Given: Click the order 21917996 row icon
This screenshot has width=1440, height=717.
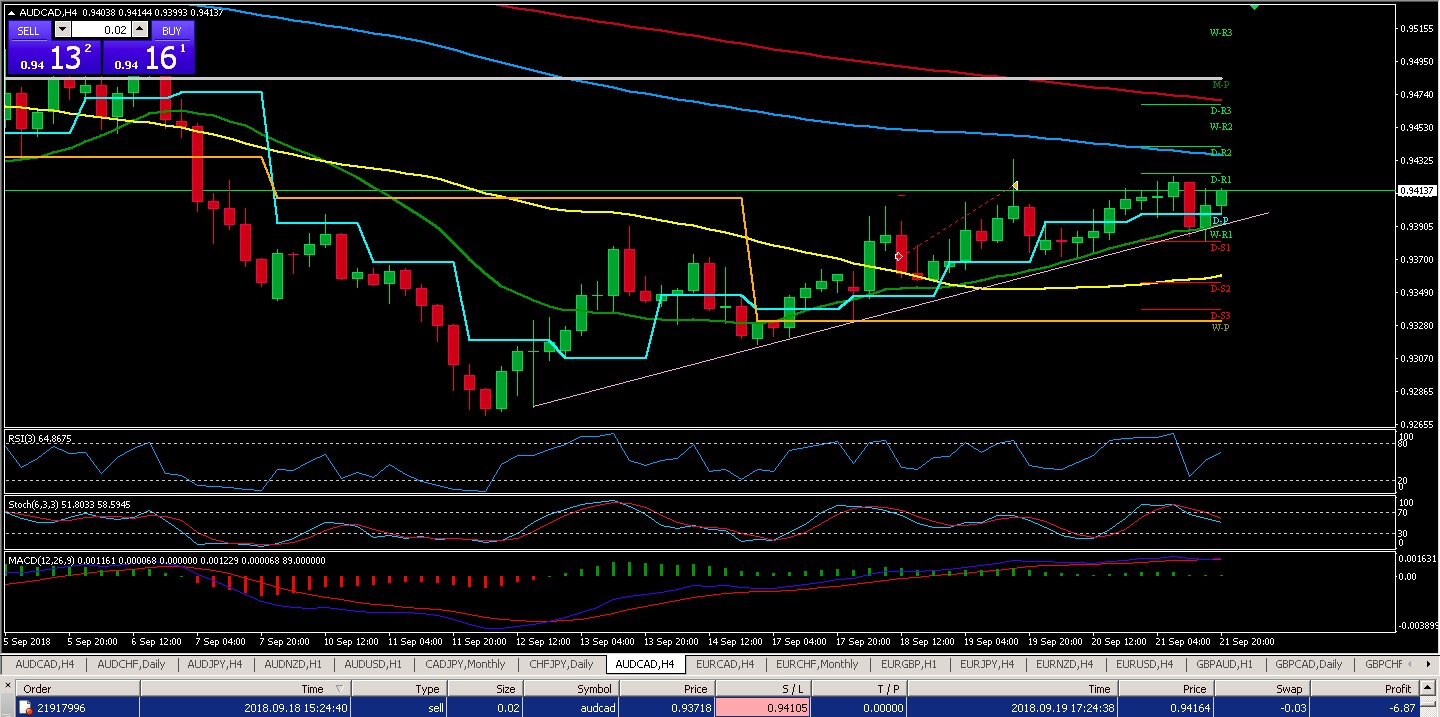Looking at the screenshot, I should click(26, 707).
